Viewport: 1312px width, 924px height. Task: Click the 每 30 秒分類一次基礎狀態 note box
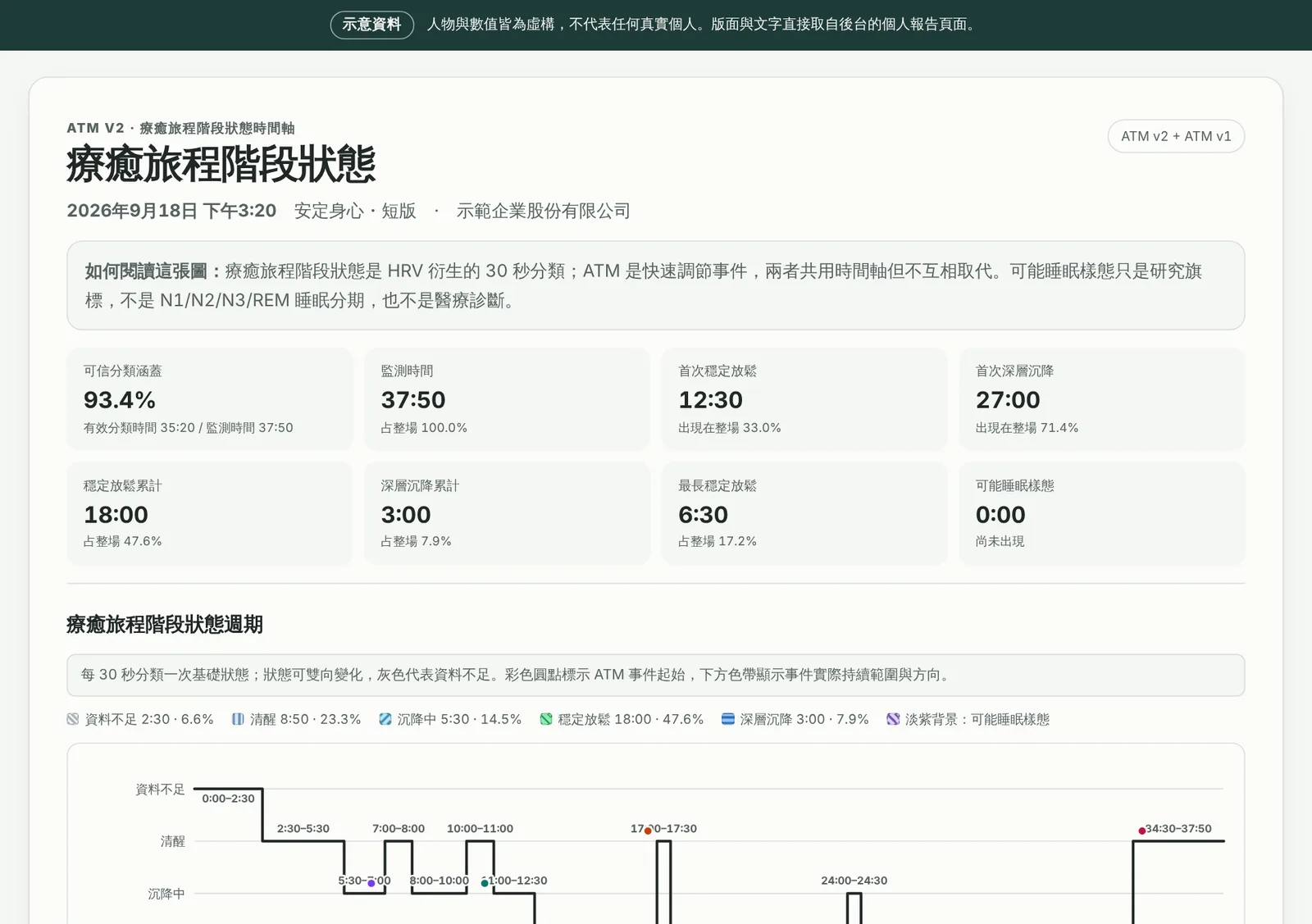656,675
